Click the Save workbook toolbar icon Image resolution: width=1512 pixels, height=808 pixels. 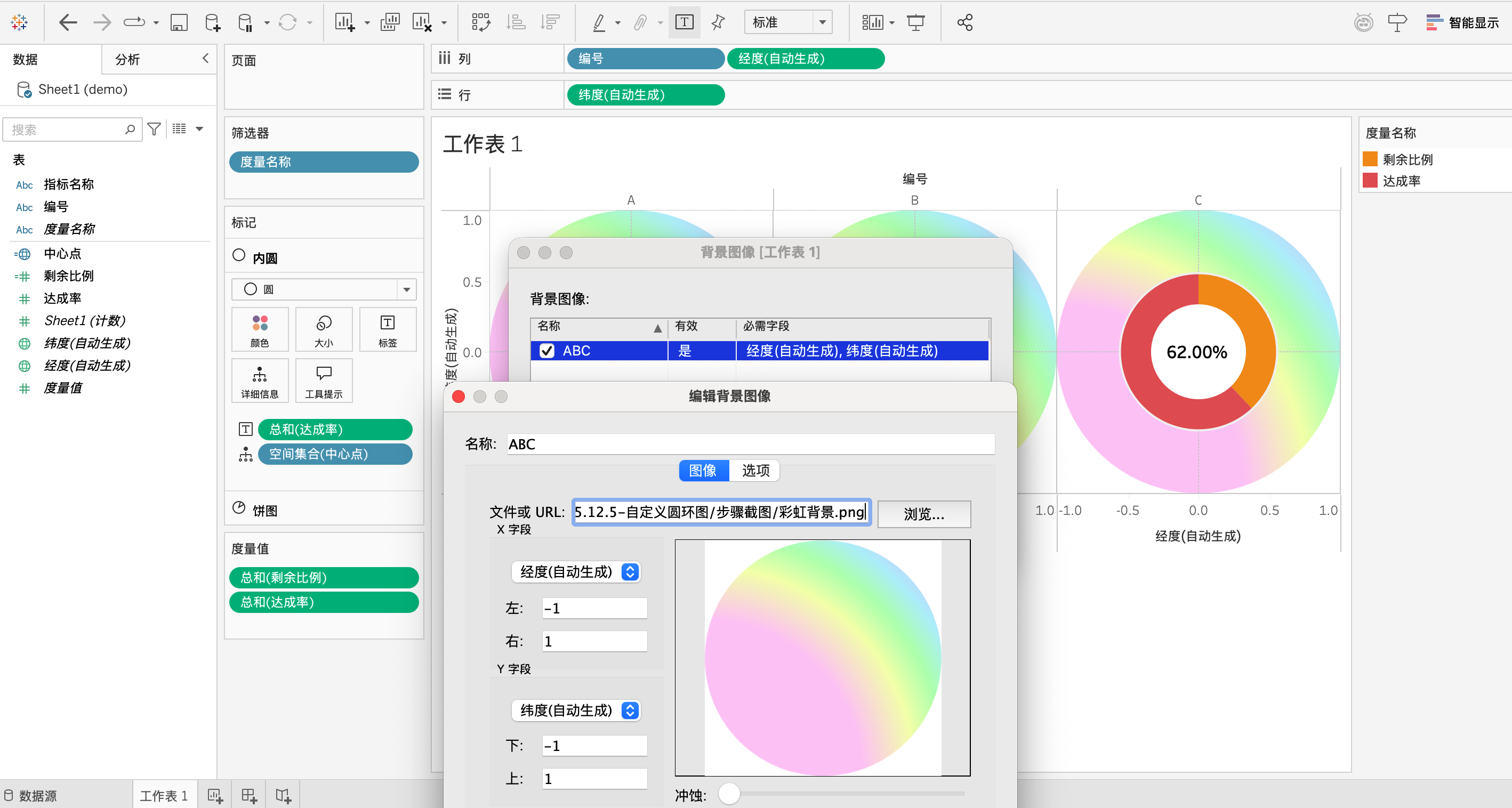pyautogui.click(x=179, y=23)
